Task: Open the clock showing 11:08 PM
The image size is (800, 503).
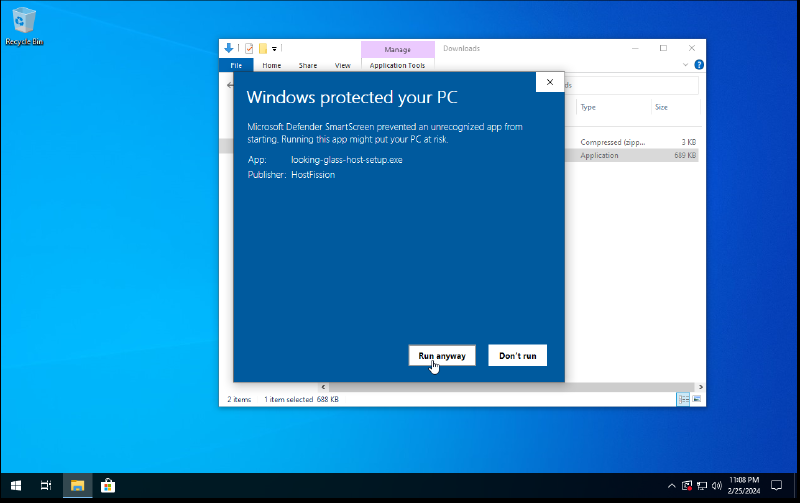Action: coord(744,486)
